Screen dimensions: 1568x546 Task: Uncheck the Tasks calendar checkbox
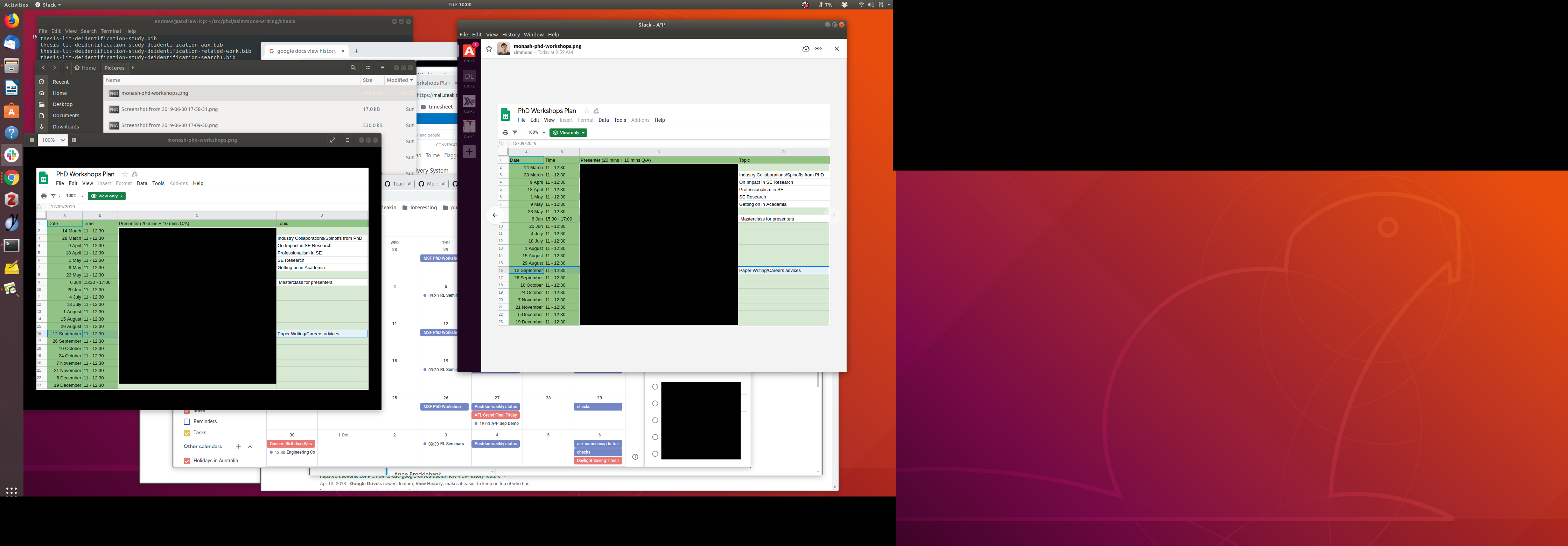tap(187, 433)
